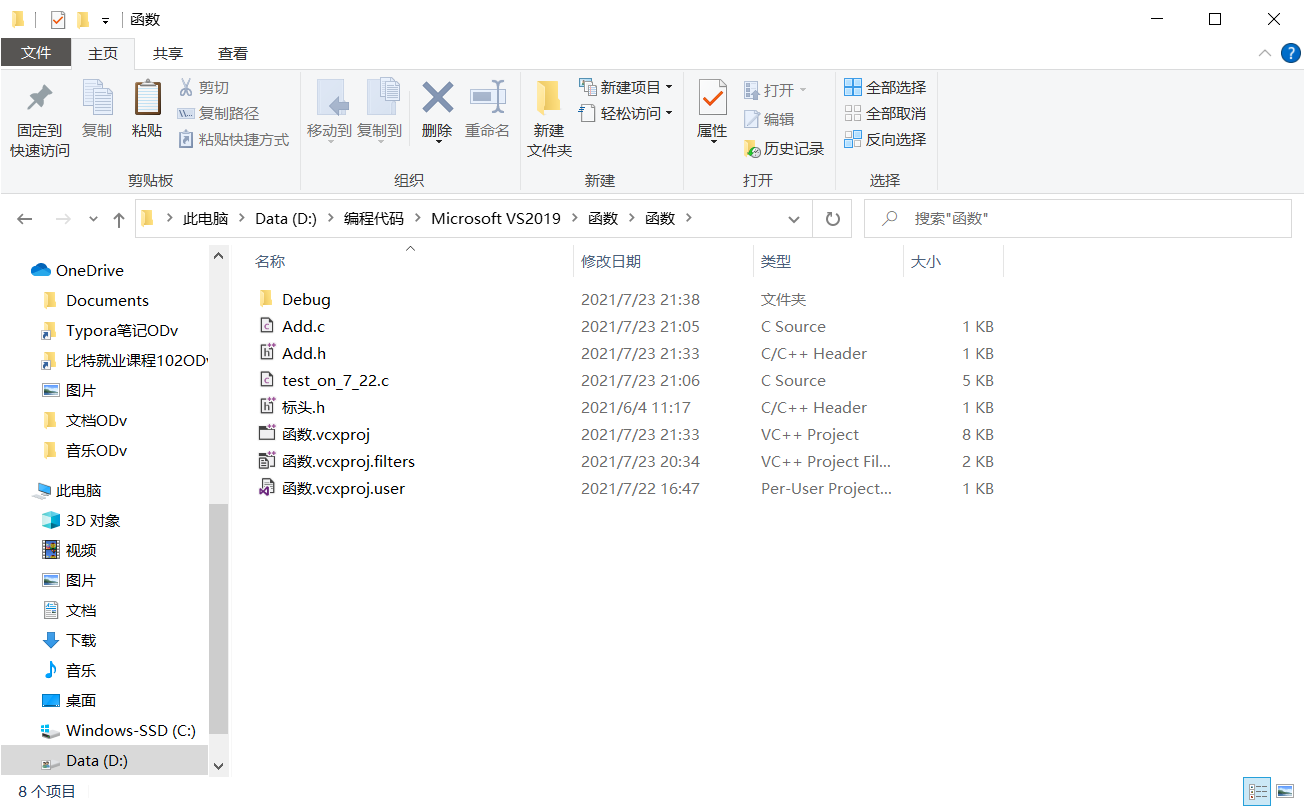Click the navigation pane scrollbar down arrow
Viewport: 1305px width, 807px height.
click(219, 766)
